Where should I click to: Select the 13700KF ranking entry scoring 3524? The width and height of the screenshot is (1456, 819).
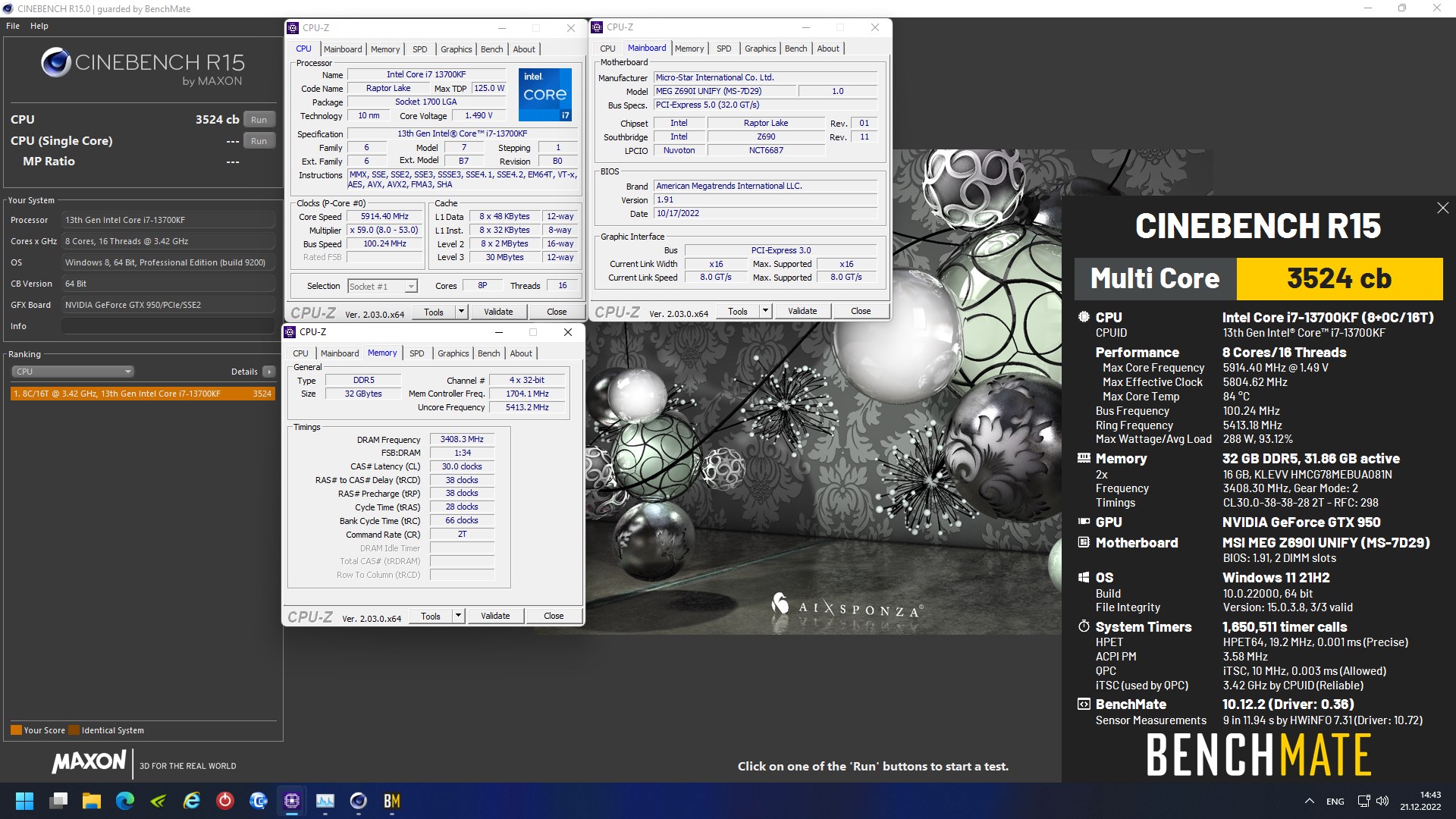coord(143,394)
